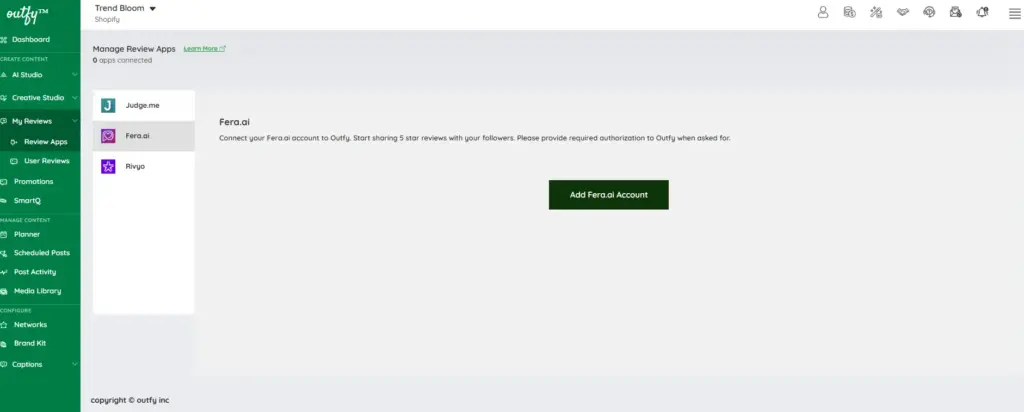Select the Judge.me review app tab

[144, 105]
